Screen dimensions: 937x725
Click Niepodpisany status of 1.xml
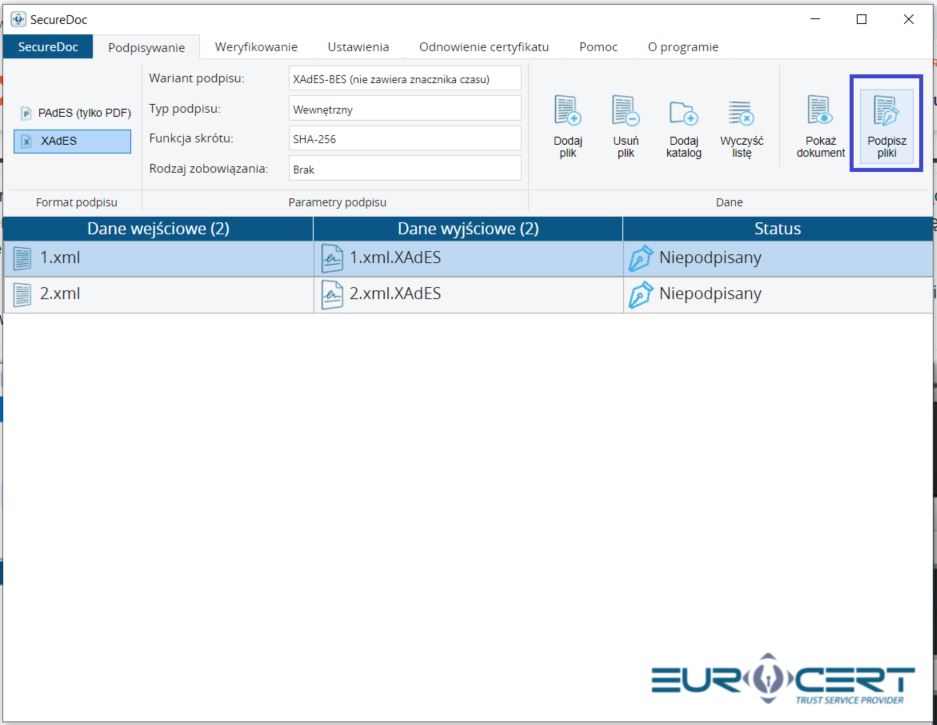click(710, 258)
